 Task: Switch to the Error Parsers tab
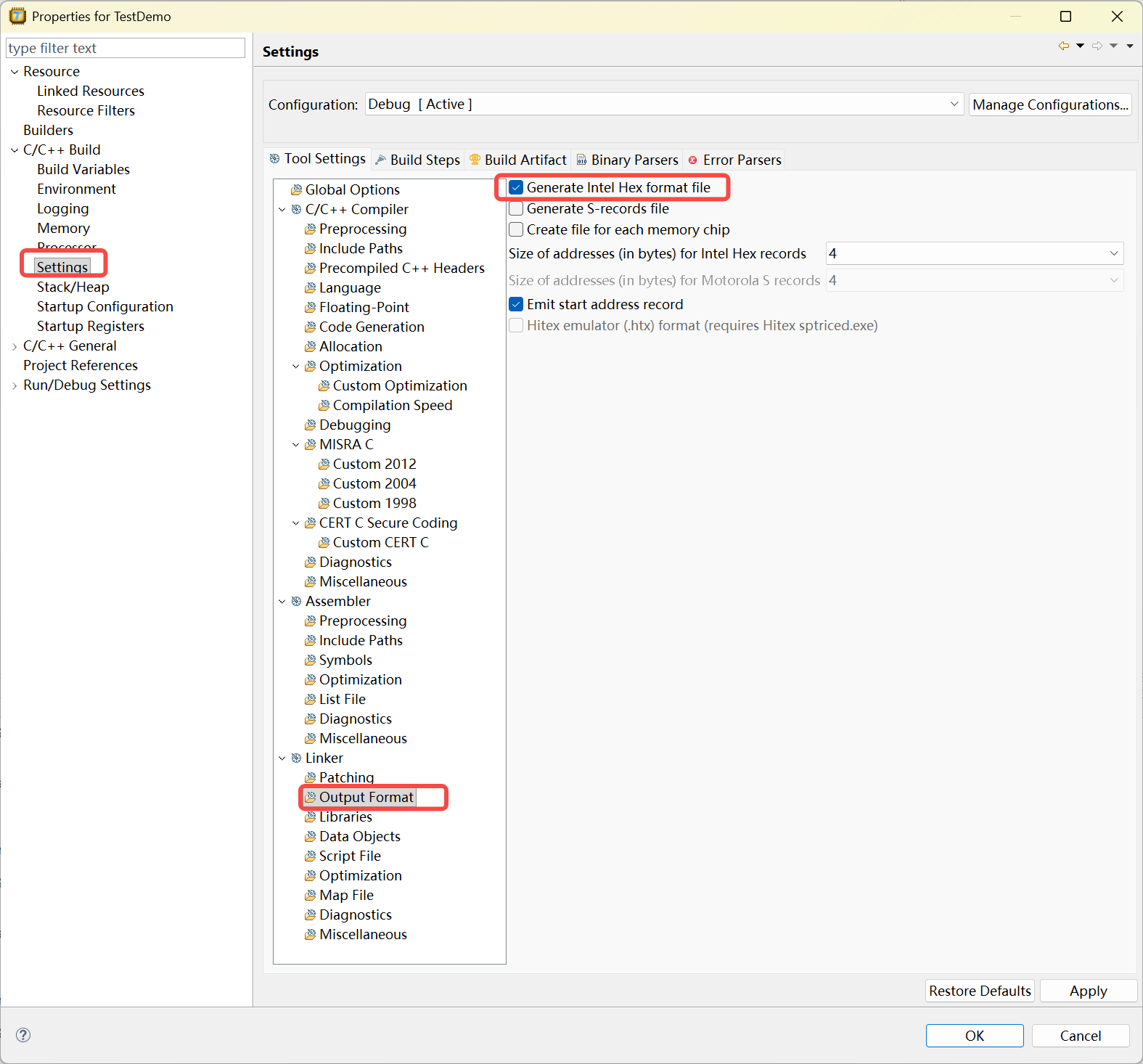pyautogui.click(x=734, y=160)
